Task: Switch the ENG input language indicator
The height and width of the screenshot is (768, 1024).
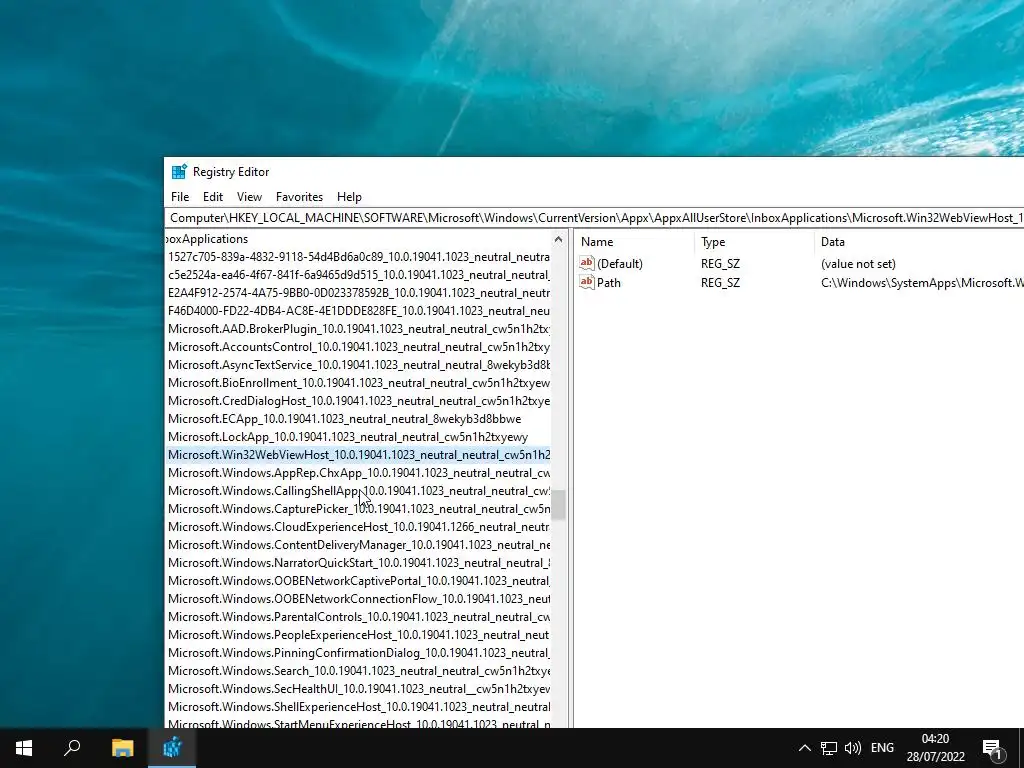Action: pyautogui.click(x=882, y=748)
